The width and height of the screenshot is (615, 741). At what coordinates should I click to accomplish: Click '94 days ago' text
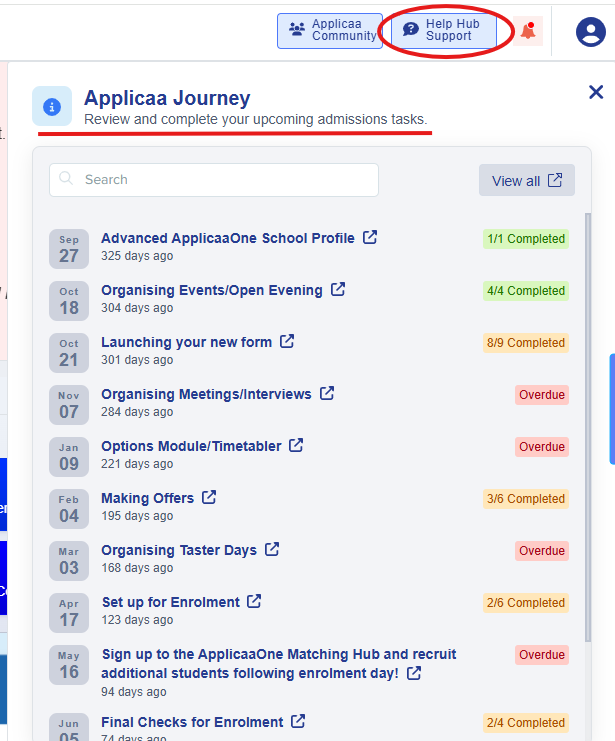pyautogui.click(x=134, y=692)
